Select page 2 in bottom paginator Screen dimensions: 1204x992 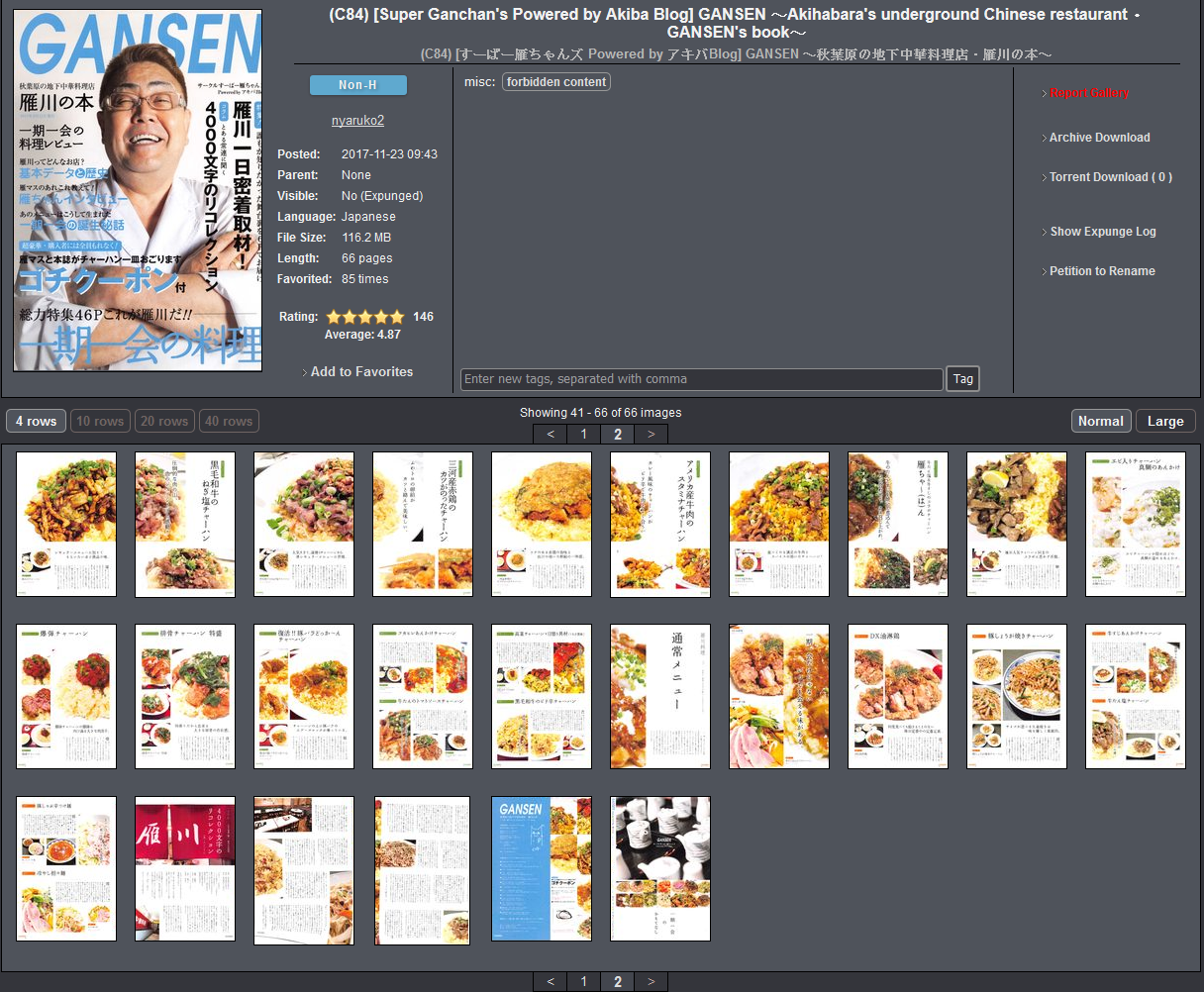pyautogui.click(x=618, y=981)
